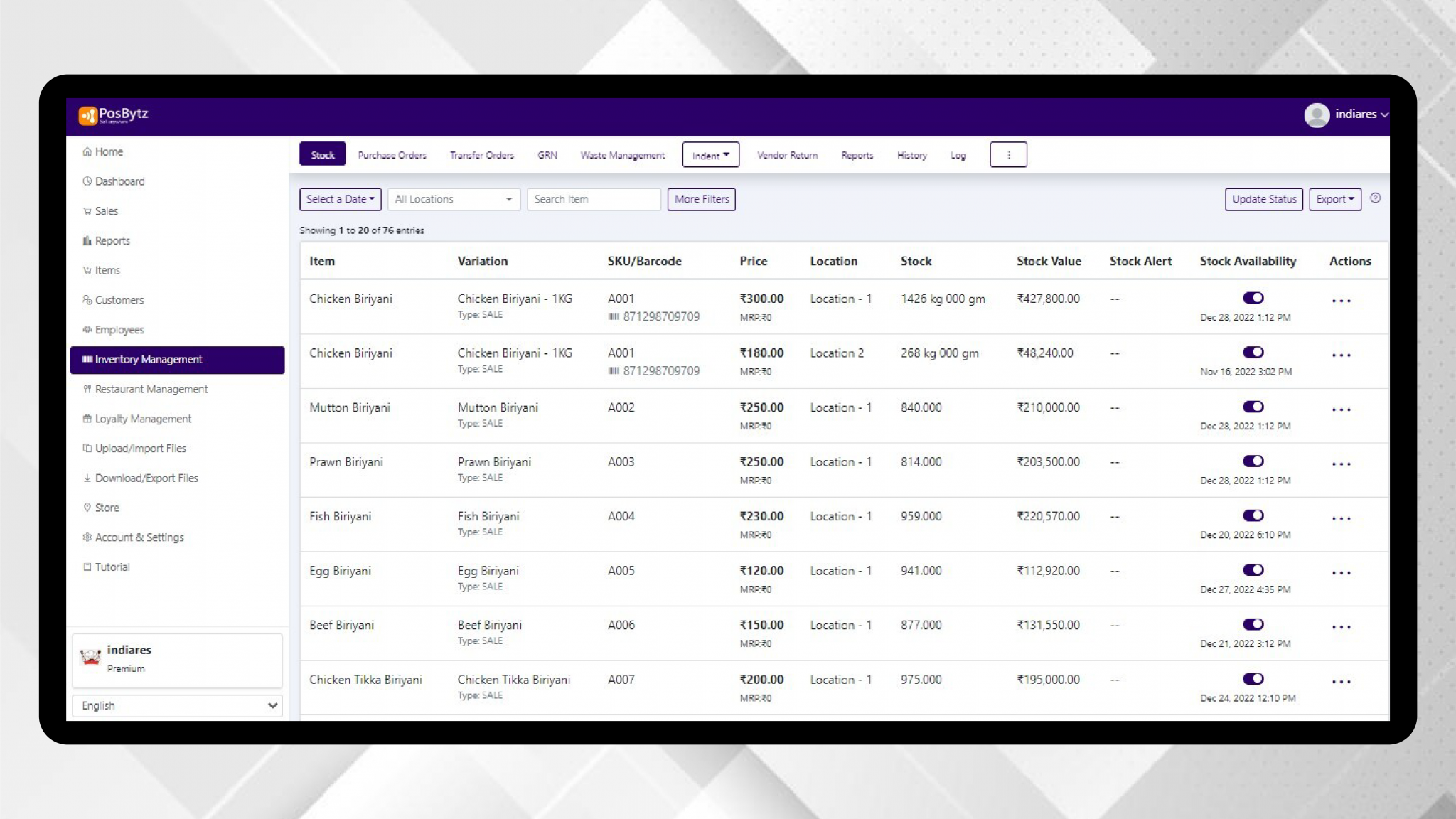Open the Waste Management tab
This screenshot has width=1456, height=819.
(623, 155)
